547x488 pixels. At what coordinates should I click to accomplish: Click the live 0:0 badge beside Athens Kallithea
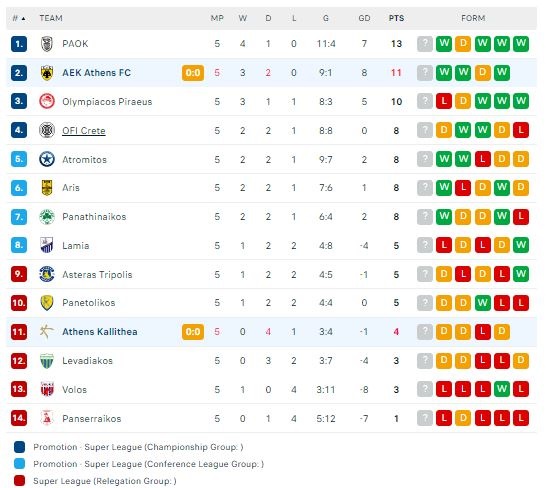click(x=193, y=332)
